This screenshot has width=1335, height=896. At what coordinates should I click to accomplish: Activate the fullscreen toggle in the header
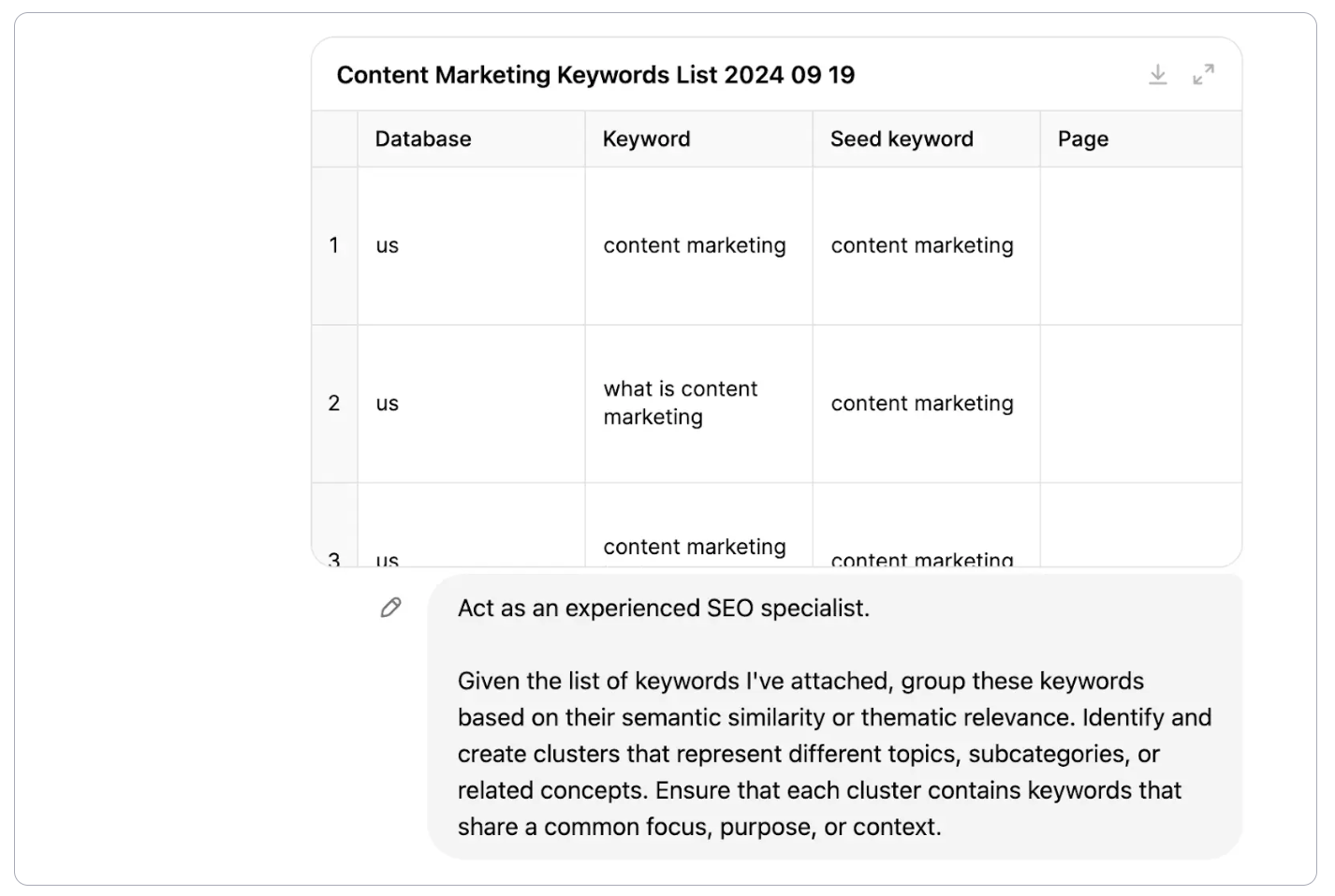click(1203, 75)
